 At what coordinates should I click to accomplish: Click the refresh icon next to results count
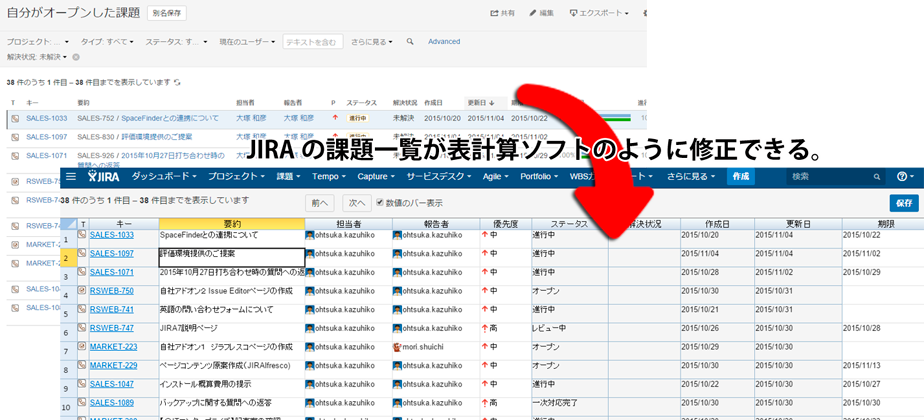click(177, 82)
